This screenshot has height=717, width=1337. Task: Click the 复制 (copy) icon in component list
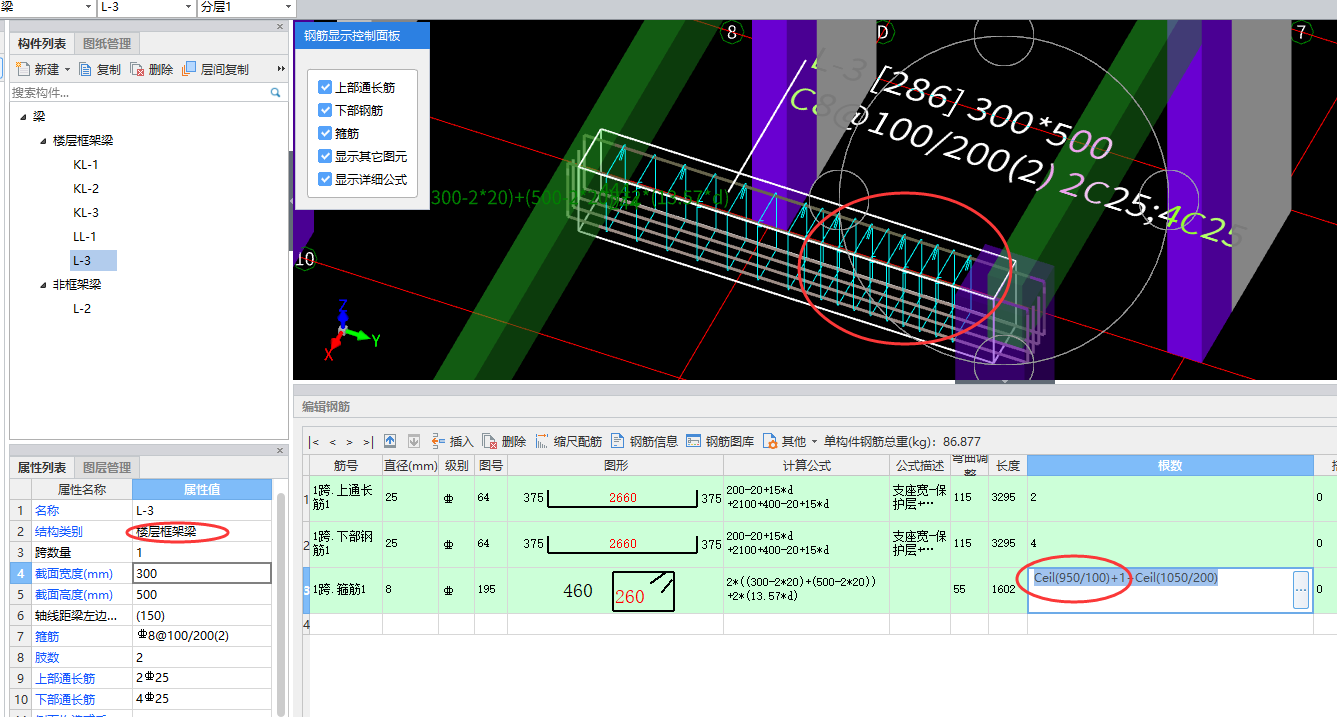(x=85, y=69)
